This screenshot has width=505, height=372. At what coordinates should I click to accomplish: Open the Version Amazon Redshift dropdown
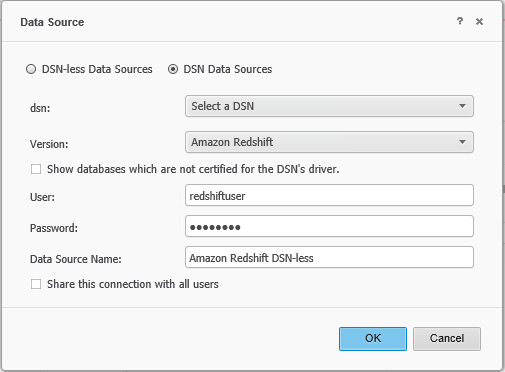coord(329,142)
